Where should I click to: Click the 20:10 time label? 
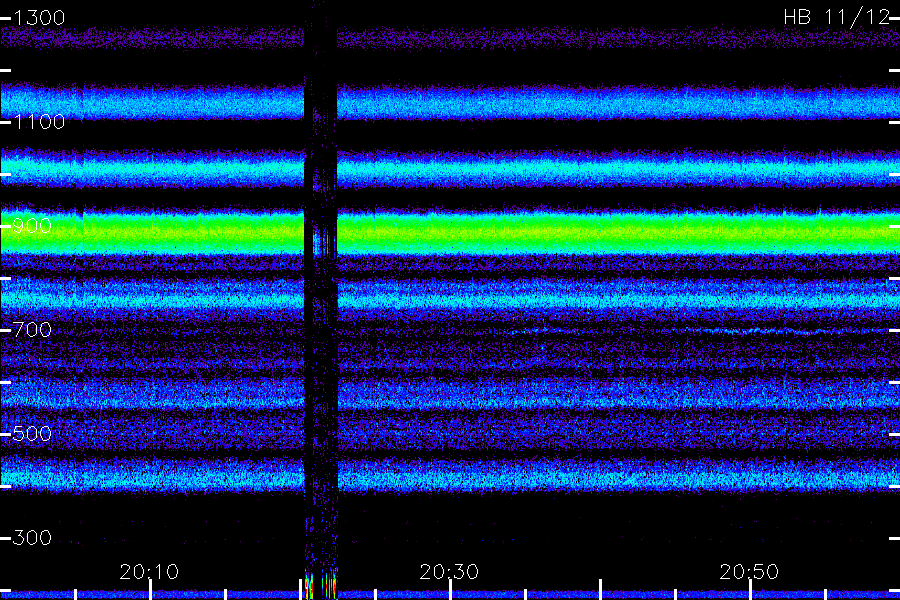(x=149, y=572)
